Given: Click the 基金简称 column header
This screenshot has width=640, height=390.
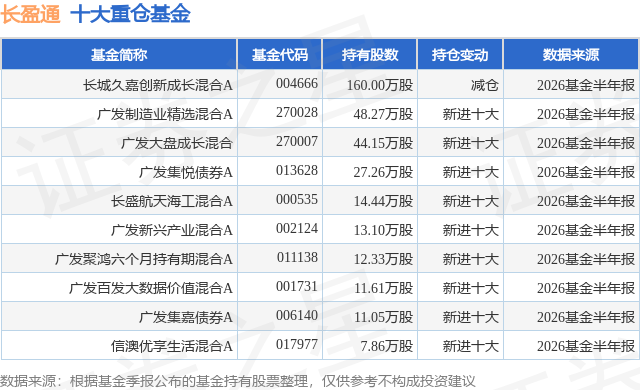Looking at the screenshot, I should point(119,55).
